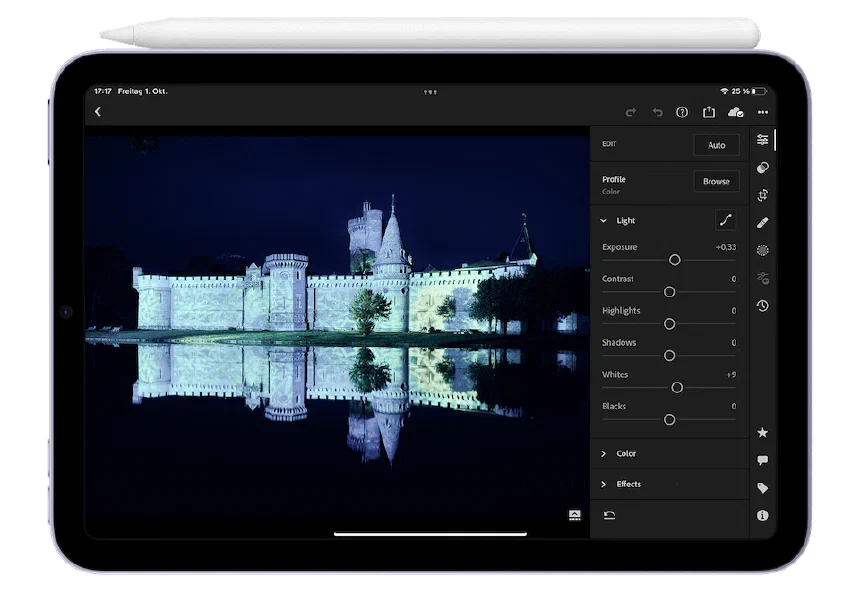Click the reset edits arrow icon
860x602 pixels.
[x=609, y=515]
